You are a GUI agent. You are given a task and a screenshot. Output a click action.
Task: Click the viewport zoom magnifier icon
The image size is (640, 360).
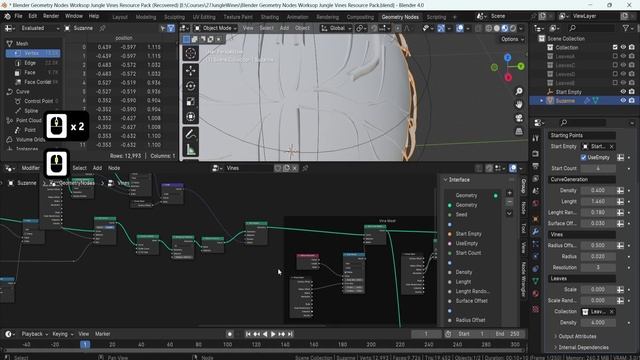click(519, 91)
